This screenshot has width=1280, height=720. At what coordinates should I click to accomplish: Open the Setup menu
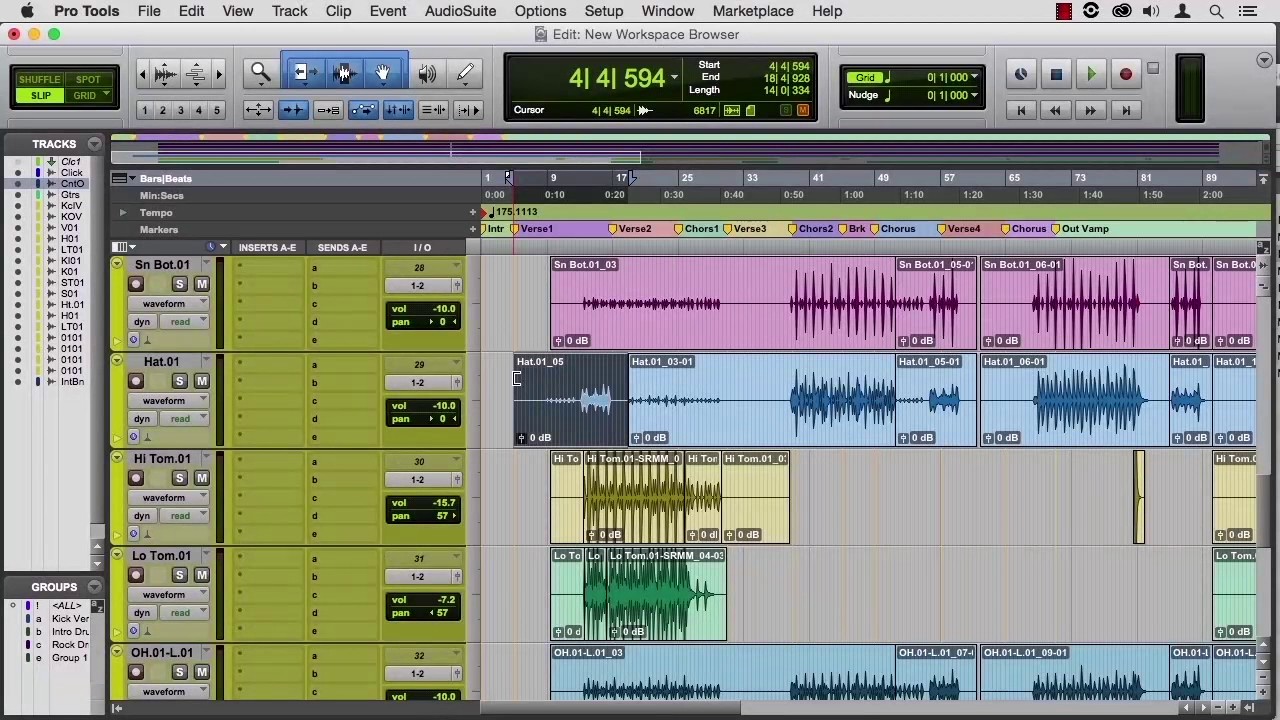coord(604,11)
